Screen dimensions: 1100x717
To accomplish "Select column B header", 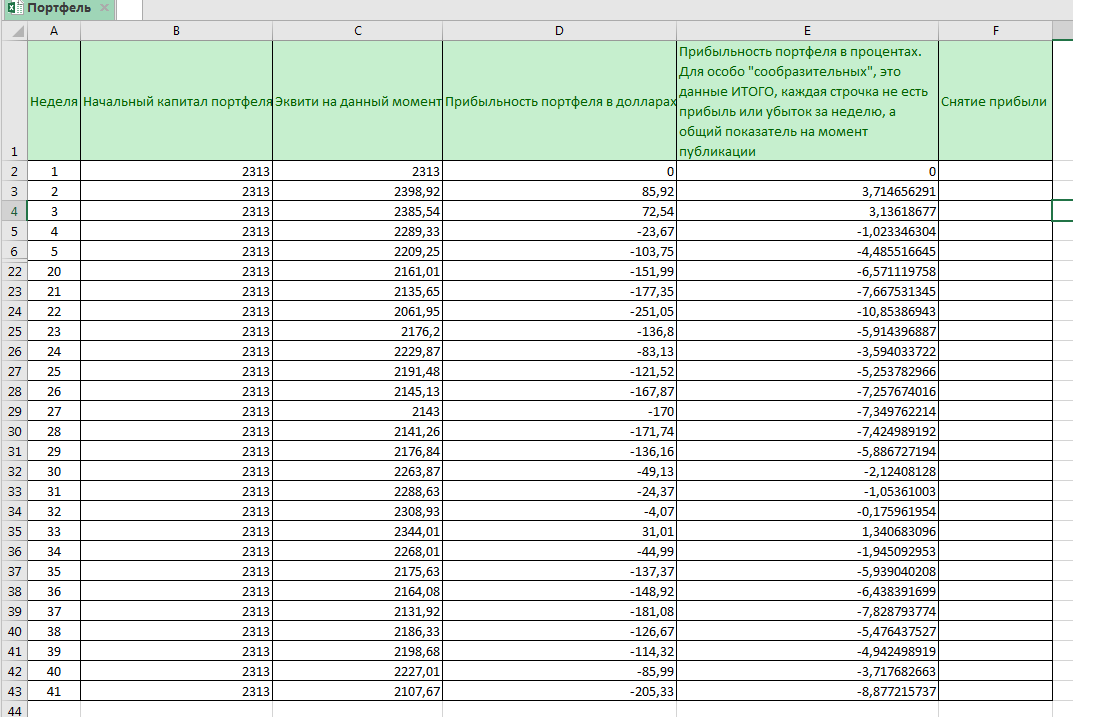I will click(176, 31).
